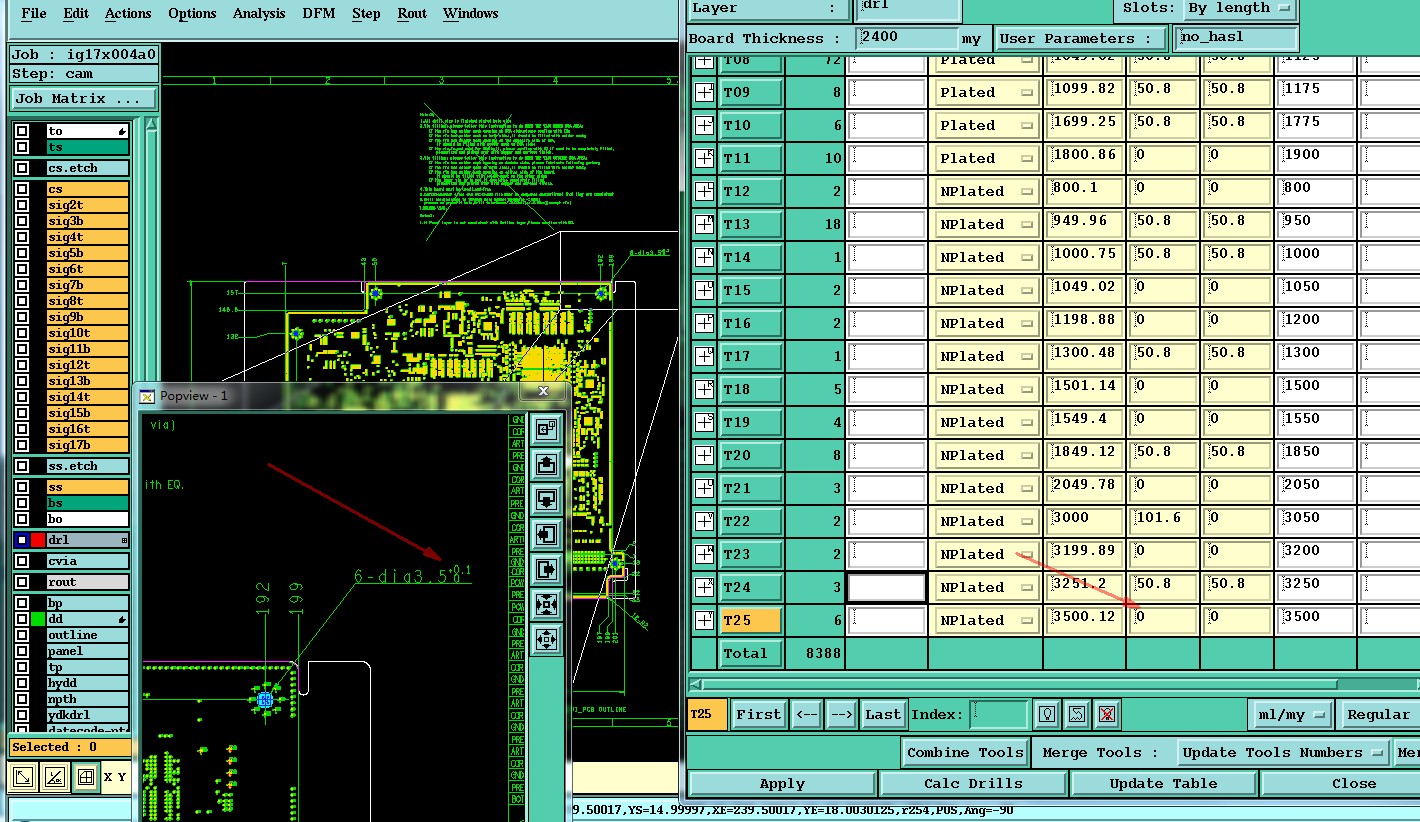Click the Combine Tools button
The width and height of the screenshot is (1420, 822).
coord(964,752)
